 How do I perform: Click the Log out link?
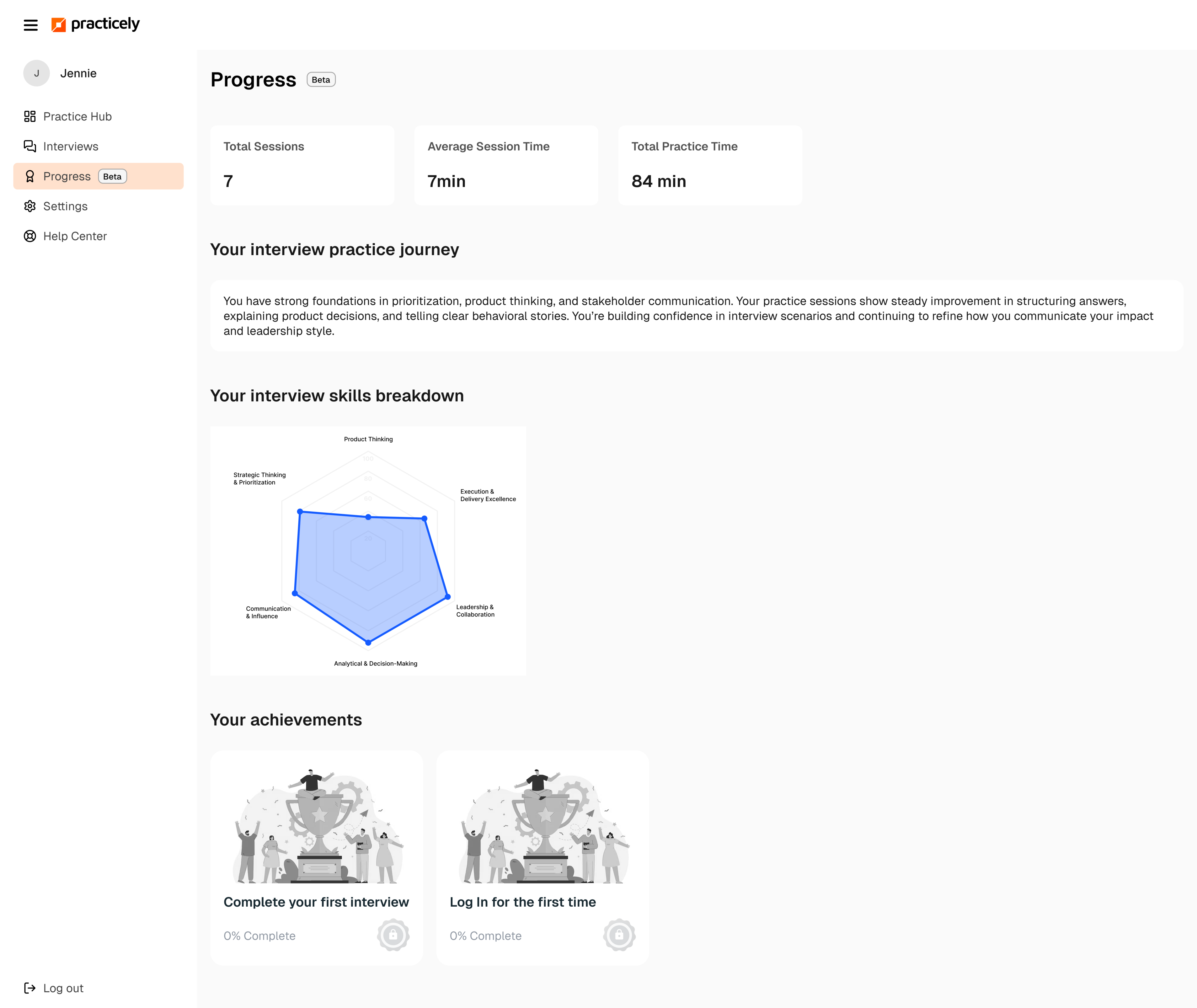63,988
